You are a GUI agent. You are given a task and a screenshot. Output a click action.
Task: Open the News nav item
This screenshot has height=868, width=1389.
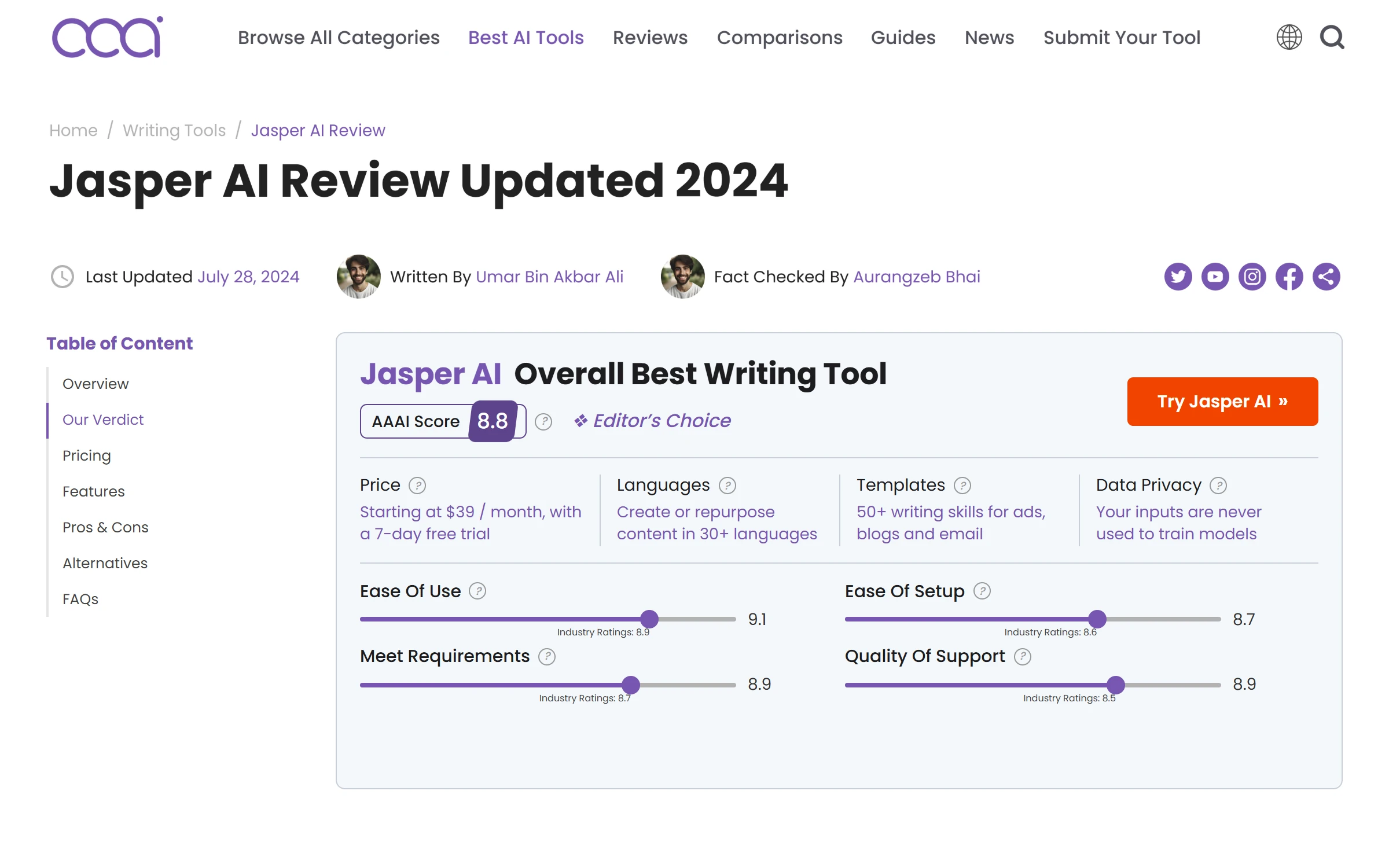[989, 38]
